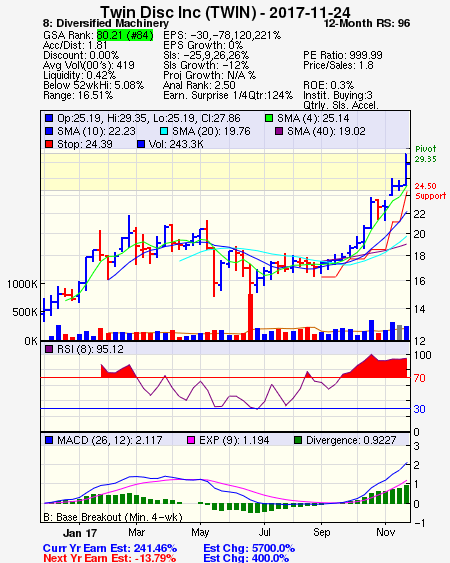This screenshot has width=450, height=563.
Task: Click the 'Instit. Buying:3' text
Action: point(338,96)
